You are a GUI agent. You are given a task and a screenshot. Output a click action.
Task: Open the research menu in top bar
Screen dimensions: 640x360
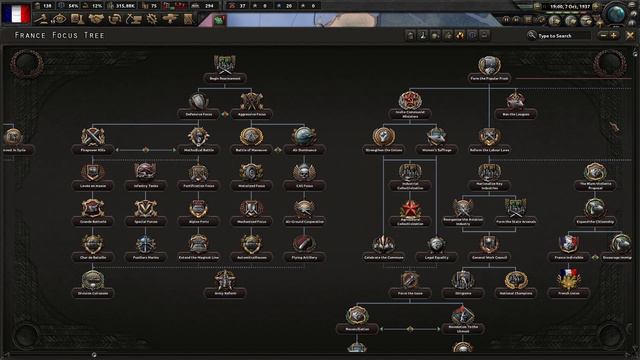point(78,19)
